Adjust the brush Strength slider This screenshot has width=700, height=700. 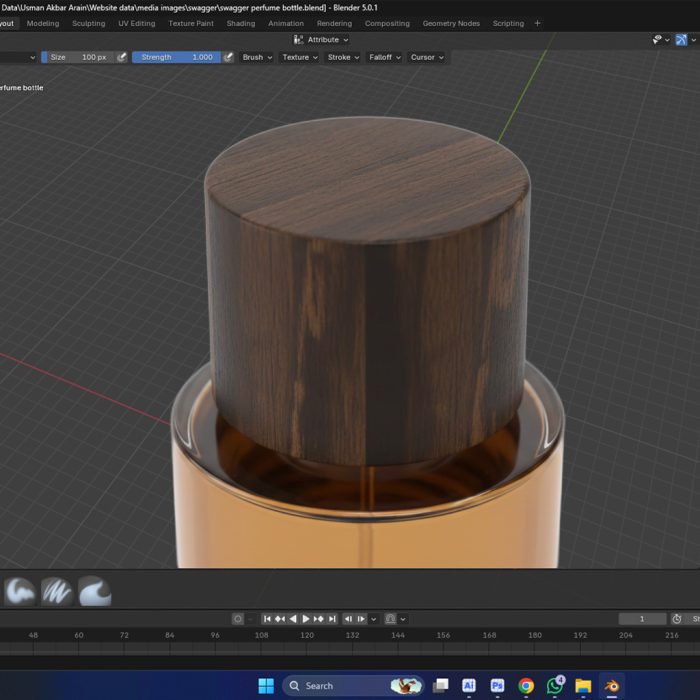point(176,57)
